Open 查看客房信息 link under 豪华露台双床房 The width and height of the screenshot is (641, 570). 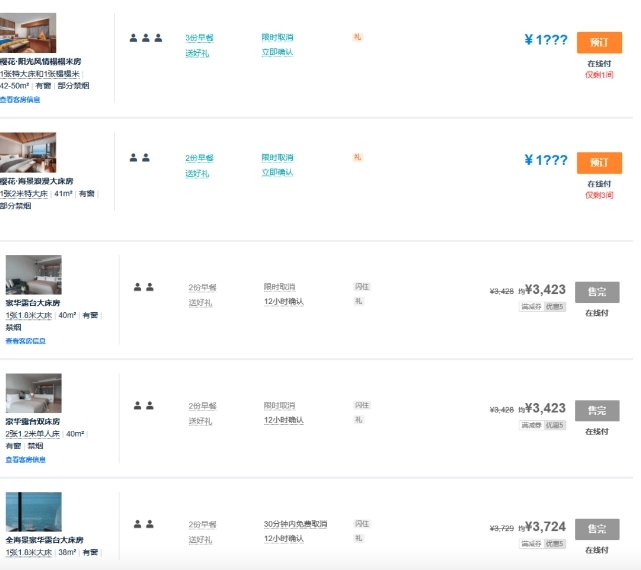(25, 460)
